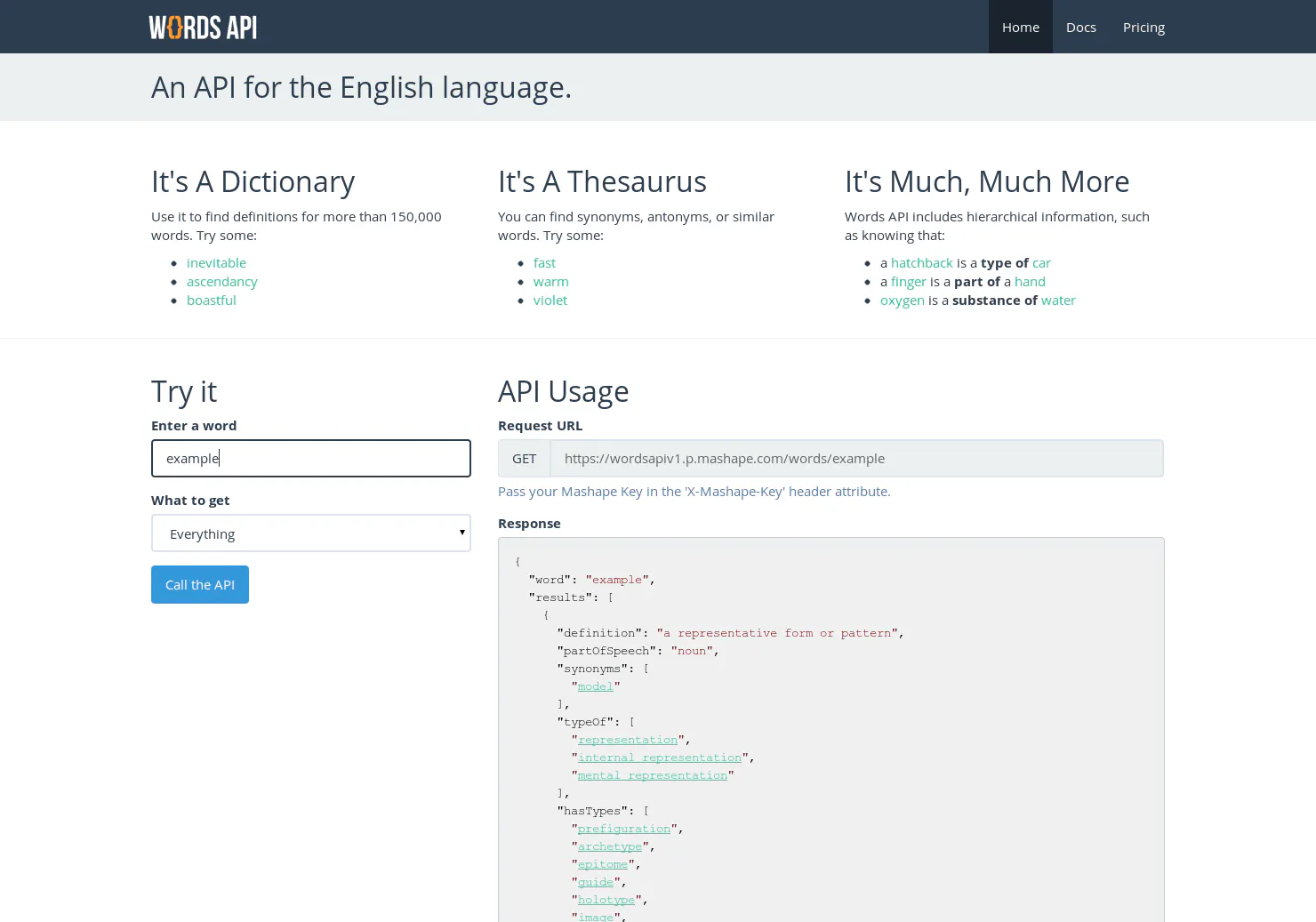Click the 'Call the API' button
The width and height of the screenshot is (1316, 922).
point(200,585)
